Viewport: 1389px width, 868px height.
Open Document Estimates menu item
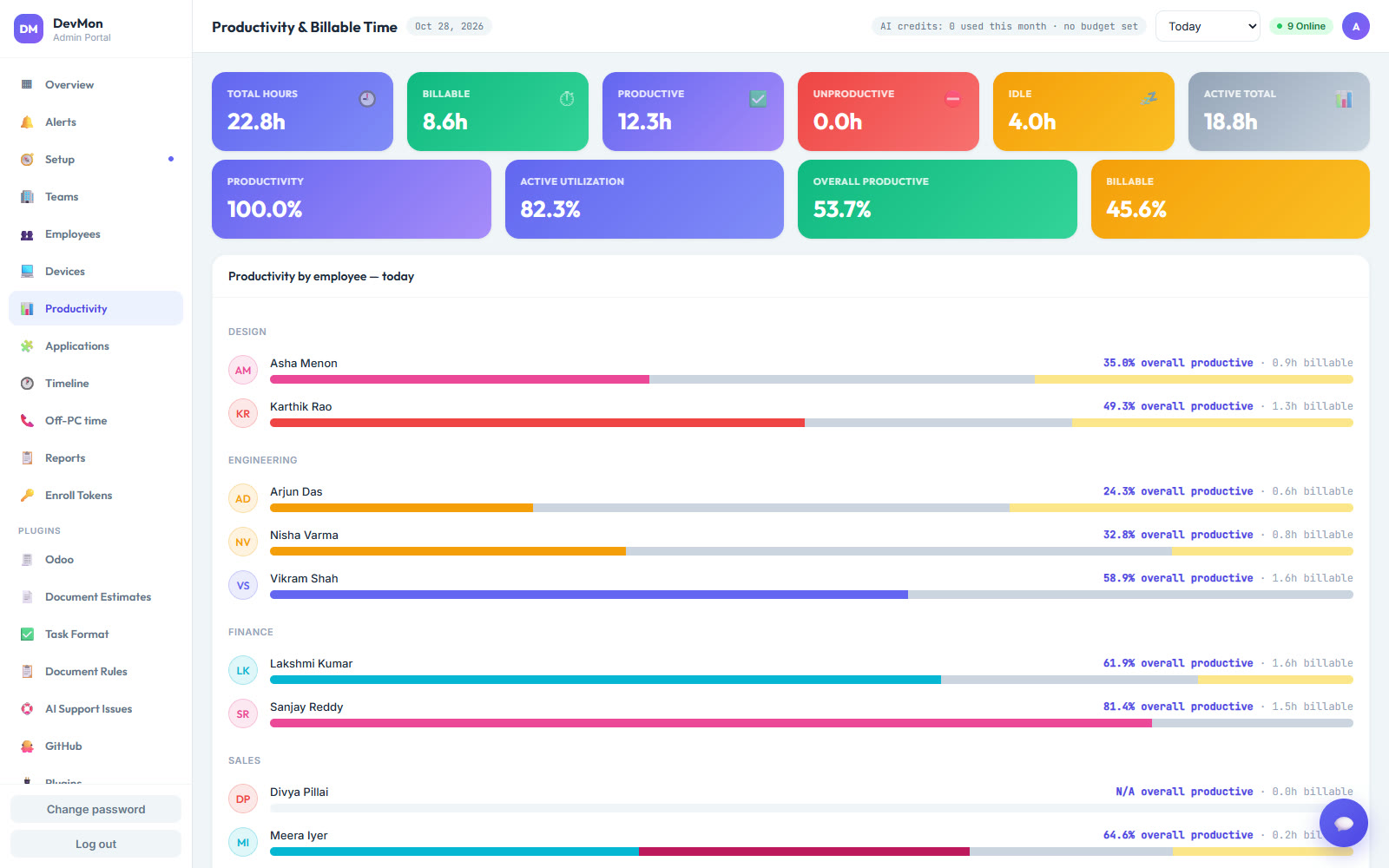click(x=95, y=597)
